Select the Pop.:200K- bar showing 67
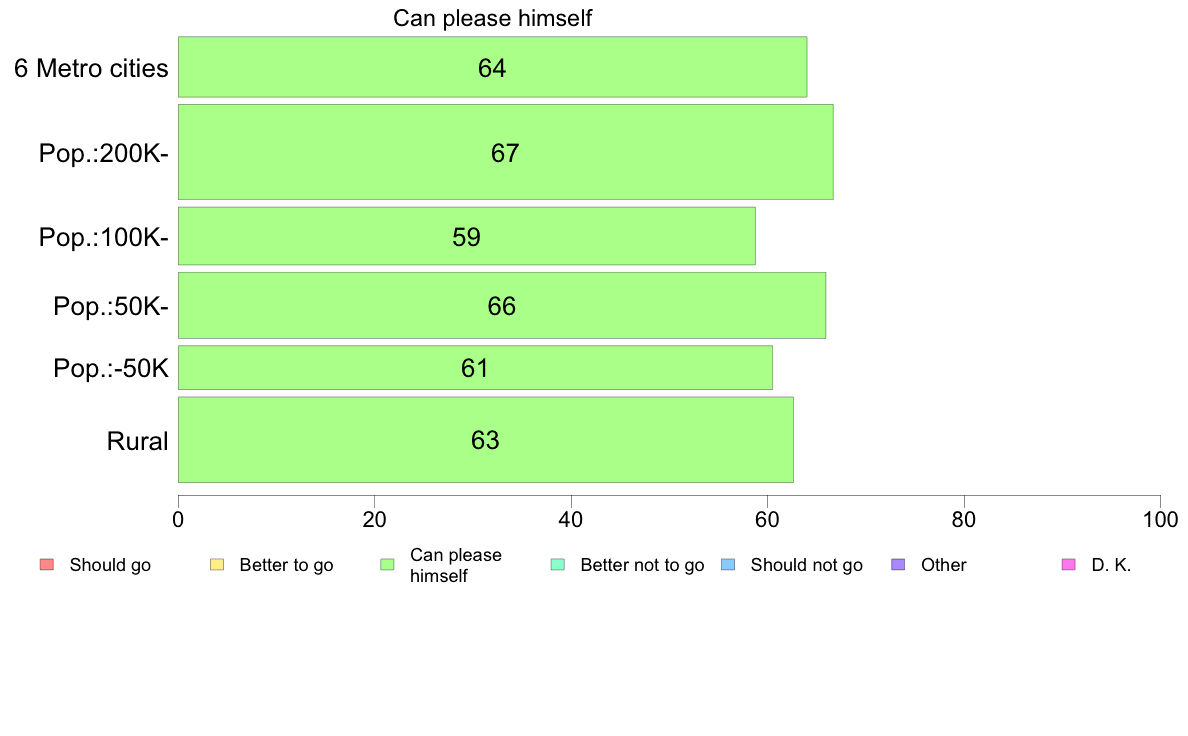The height and width of the screenshot is (736, 1188). (x=505, y=152)
